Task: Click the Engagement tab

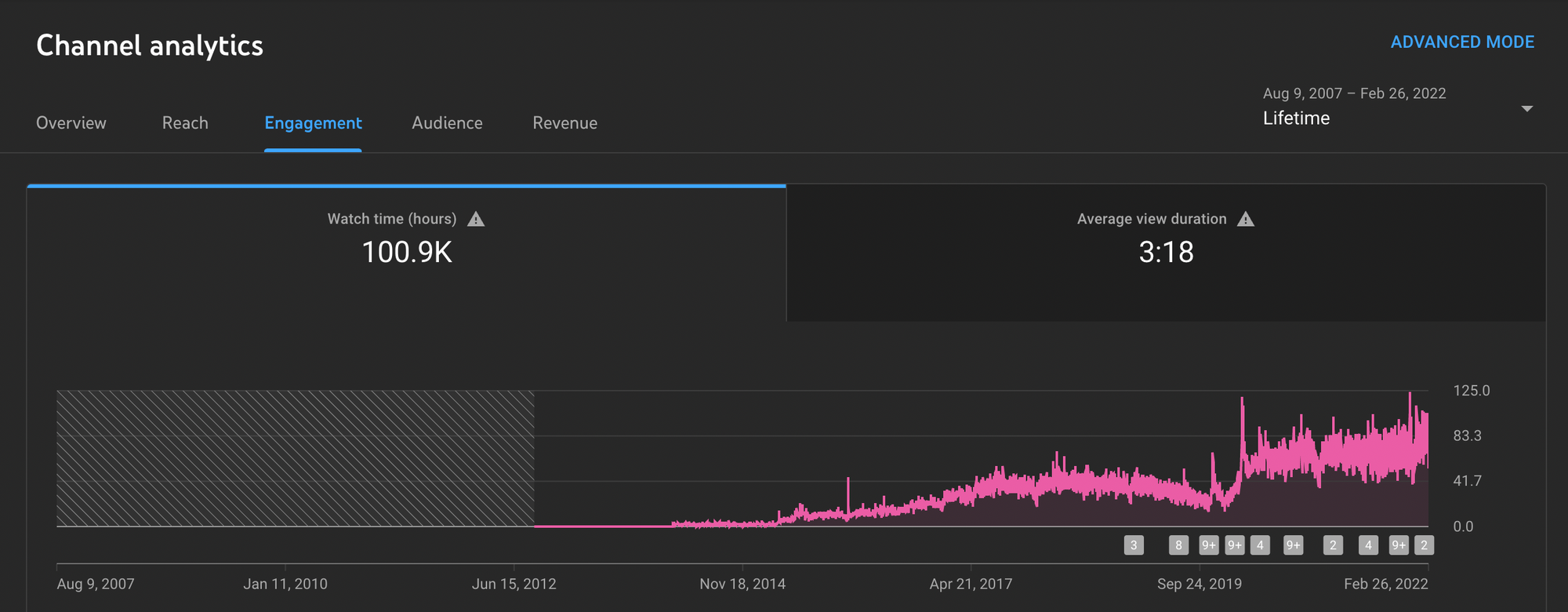Action: point(313,123)
